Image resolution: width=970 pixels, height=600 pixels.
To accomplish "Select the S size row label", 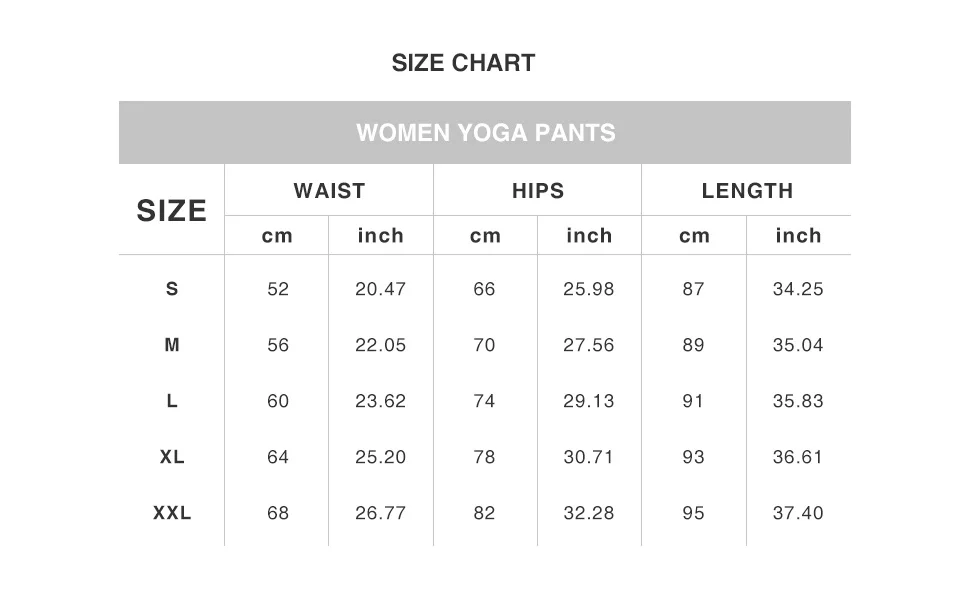I will [172, 289].
